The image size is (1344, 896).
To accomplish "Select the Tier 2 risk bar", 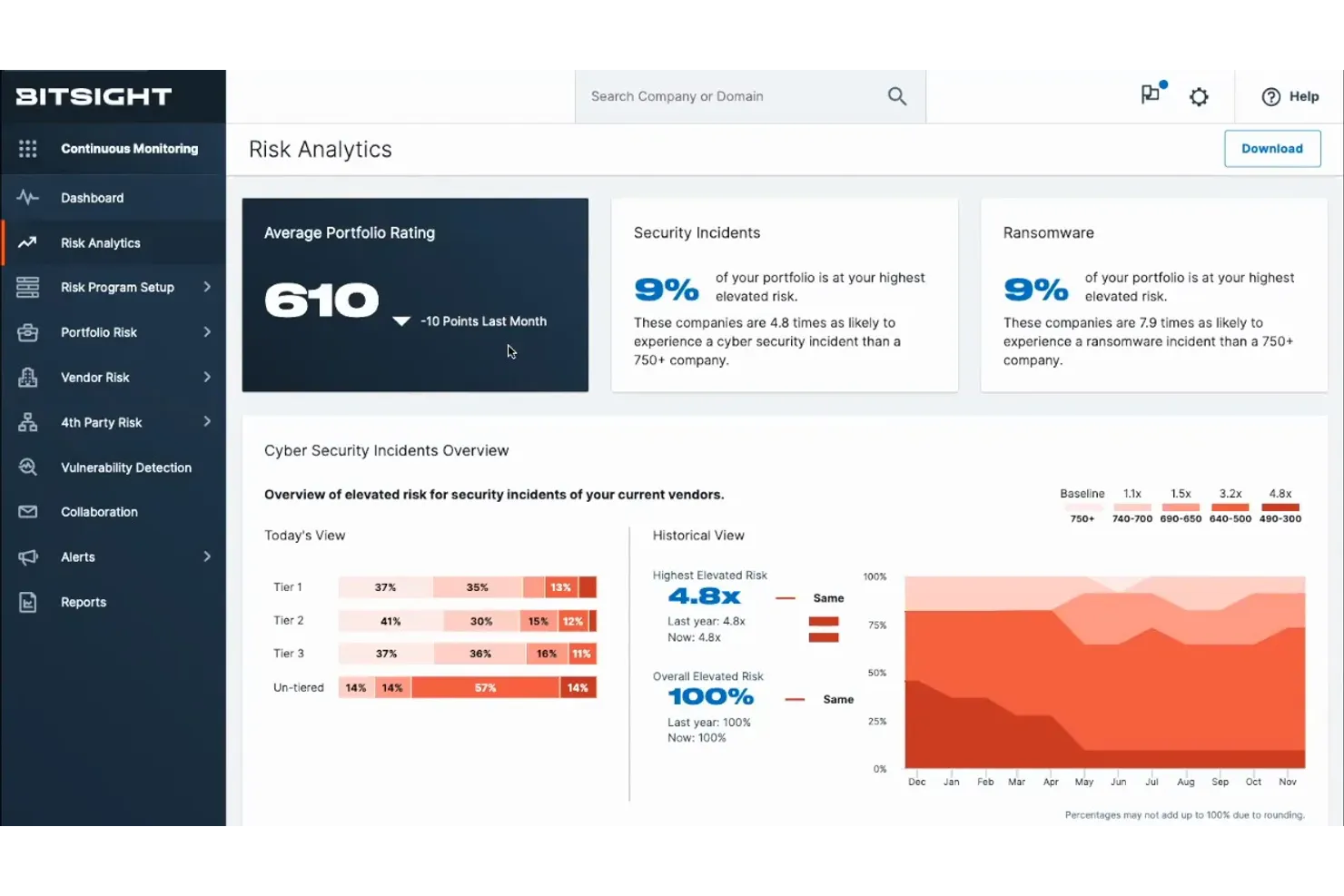I will [x=466, y=620].
